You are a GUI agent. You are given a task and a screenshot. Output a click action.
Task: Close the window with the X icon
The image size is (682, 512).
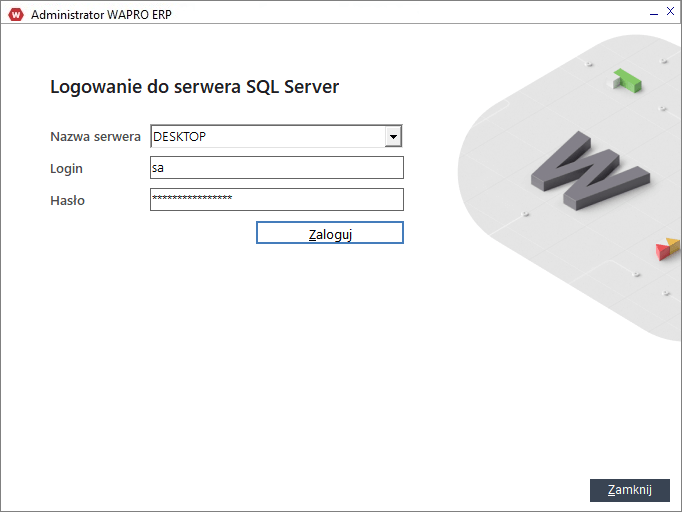click(671, 11)
